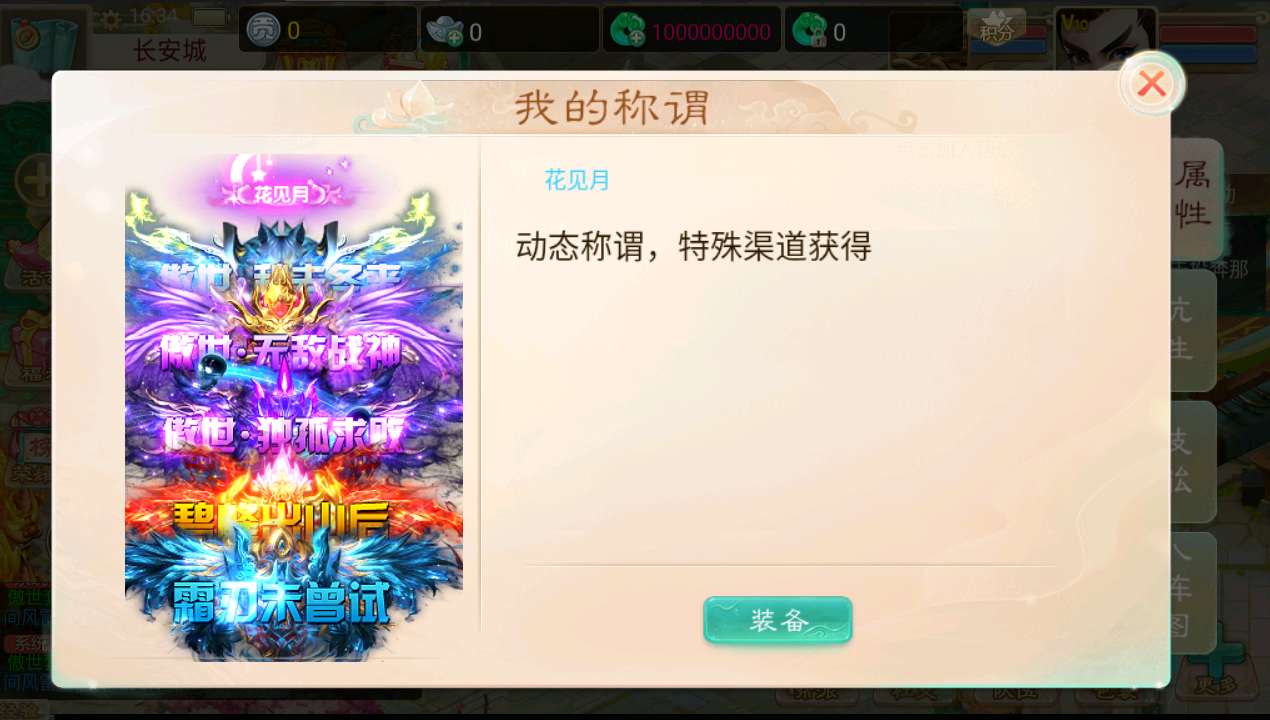Image resolution: width=1270 pixels, height=720 pixels.
Task: Add silver via the ingot plus icon
Action: (444, 32)
